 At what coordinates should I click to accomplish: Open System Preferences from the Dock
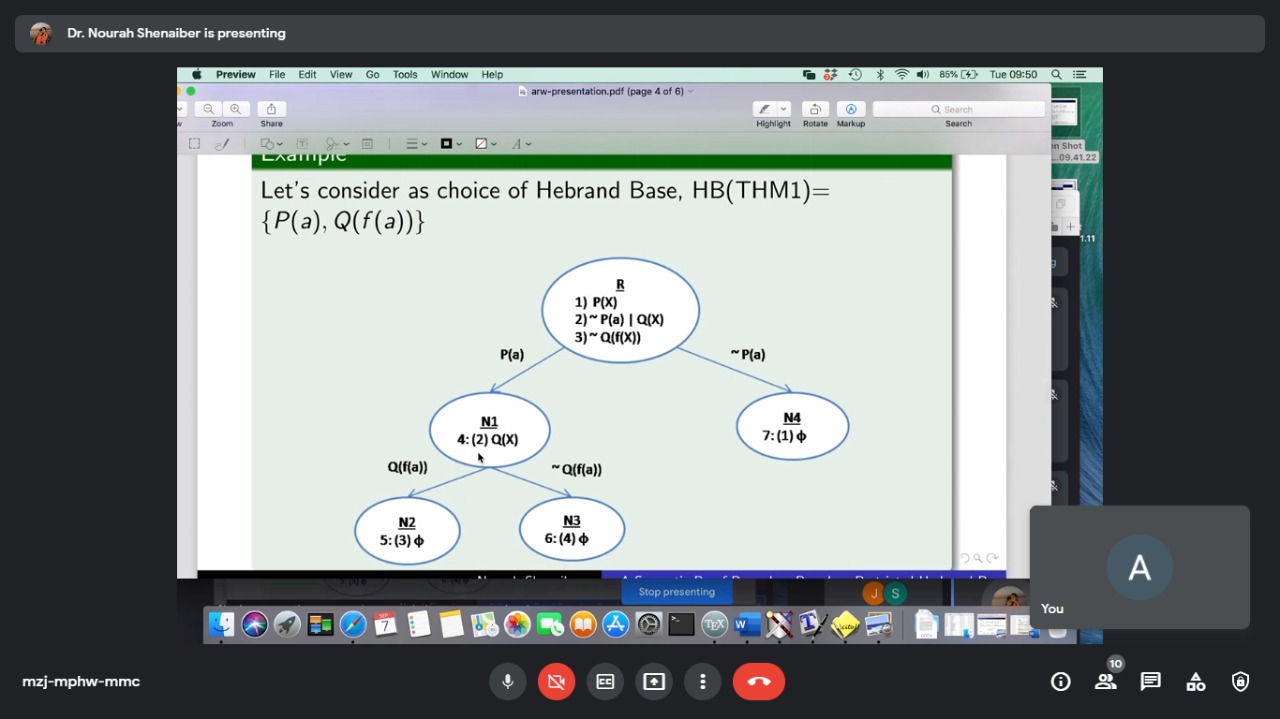coord(649,624)
